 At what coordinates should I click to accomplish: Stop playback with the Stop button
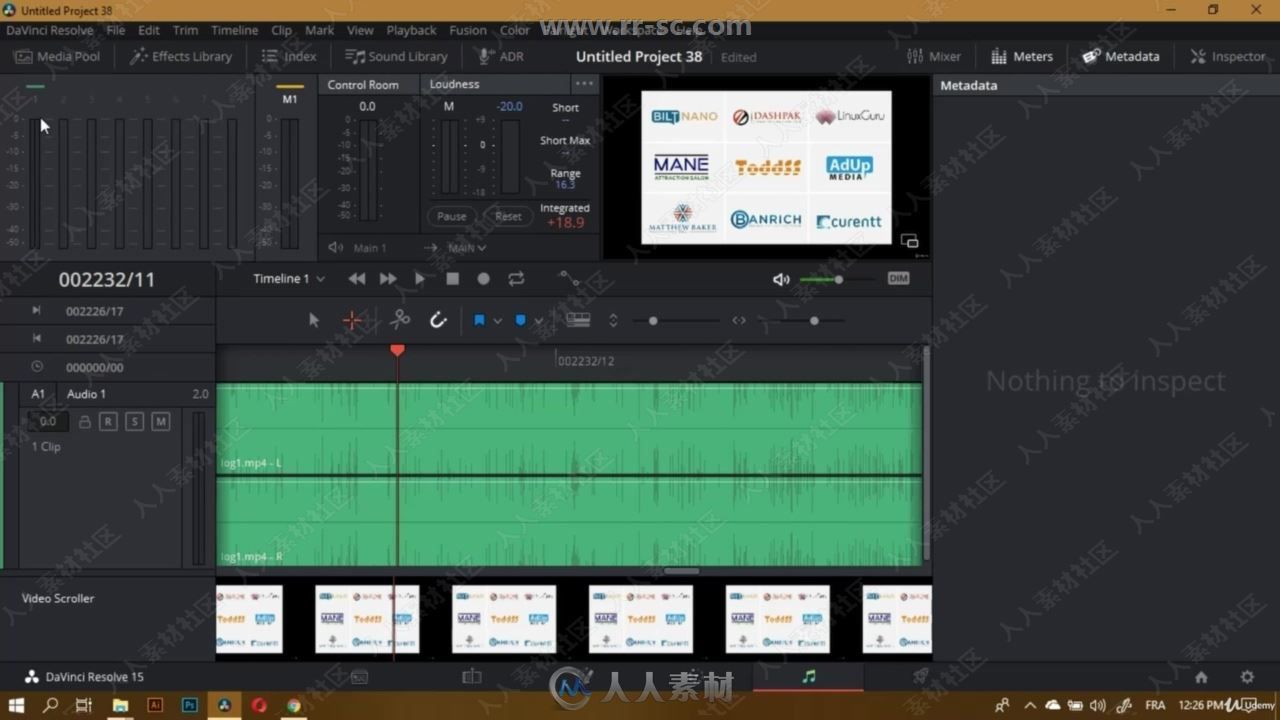tap(452, 279)
